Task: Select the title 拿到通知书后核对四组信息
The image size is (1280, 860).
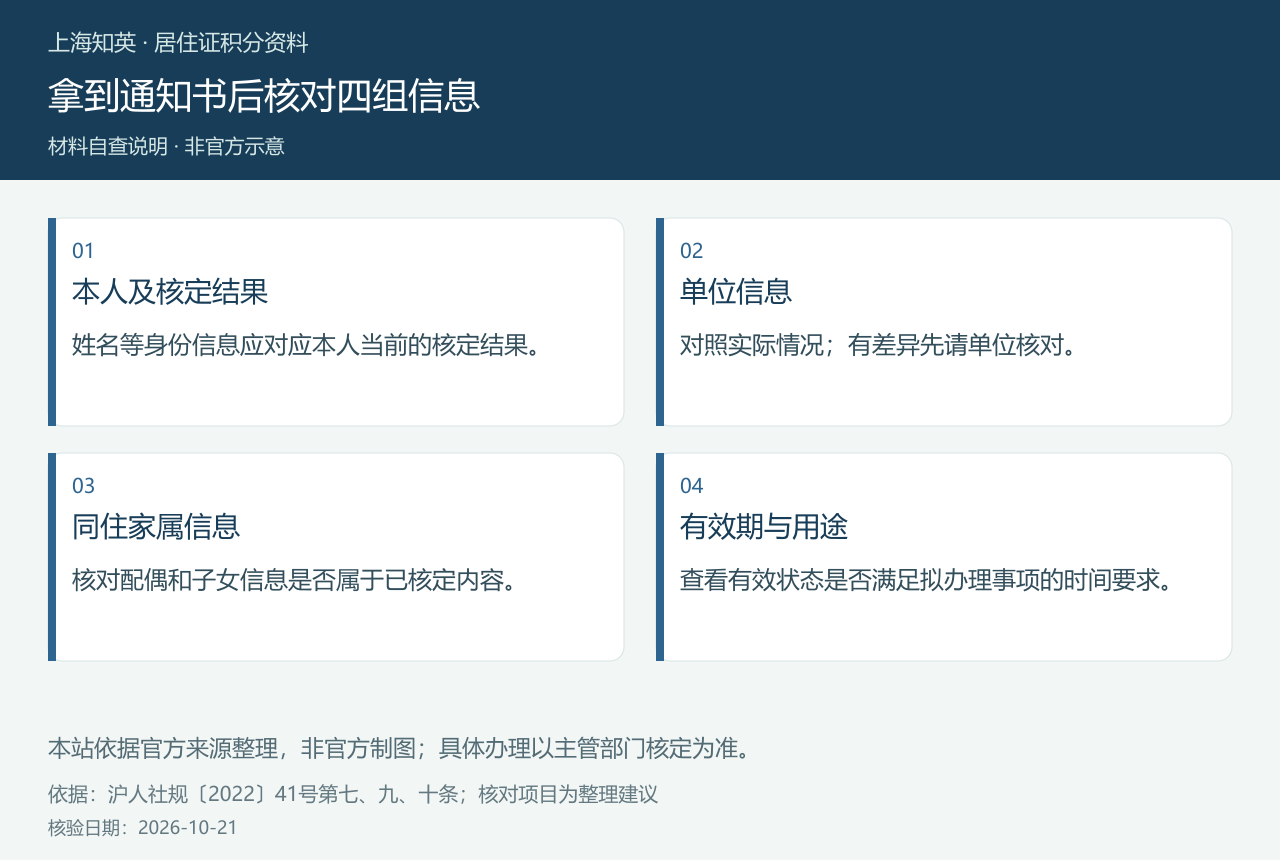Action: click(264, 96)
